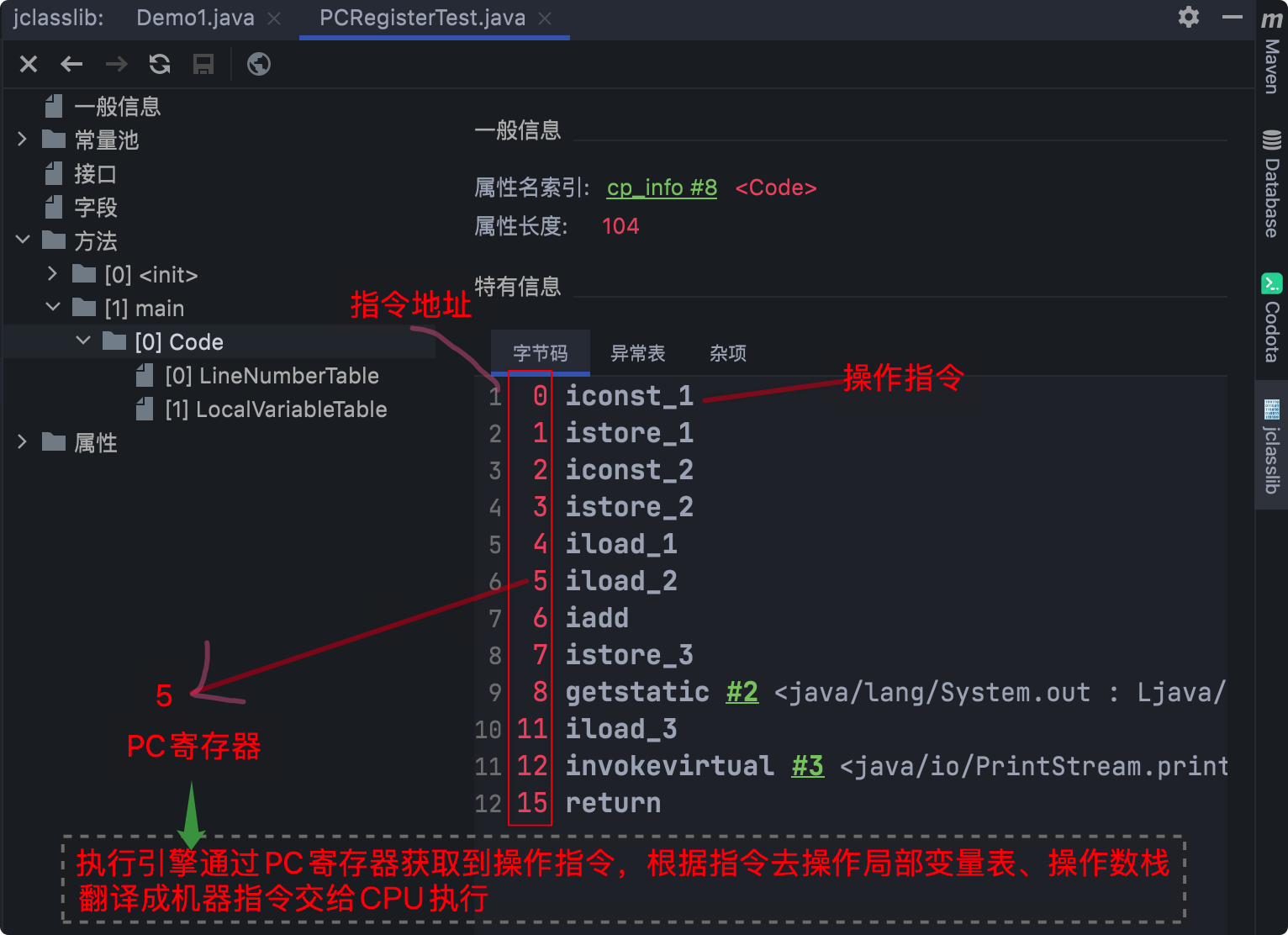Follow the #3 constant pool link
Image resolution: width=1288 pixels, height=935 pixels.
(808, 766)
